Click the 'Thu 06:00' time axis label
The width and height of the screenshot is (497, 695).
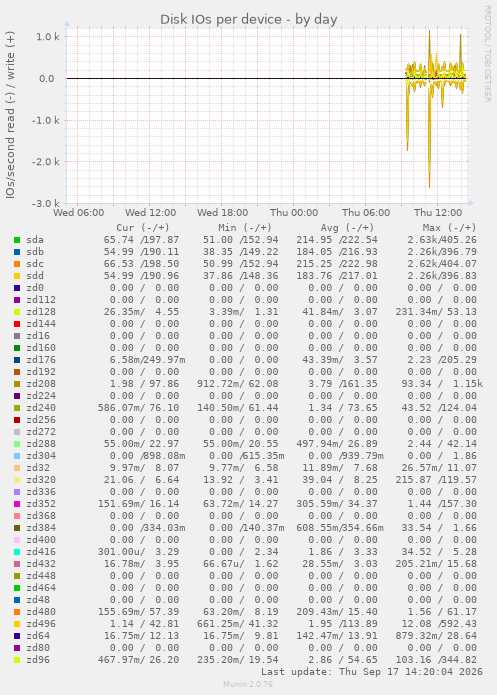(366, 213)
